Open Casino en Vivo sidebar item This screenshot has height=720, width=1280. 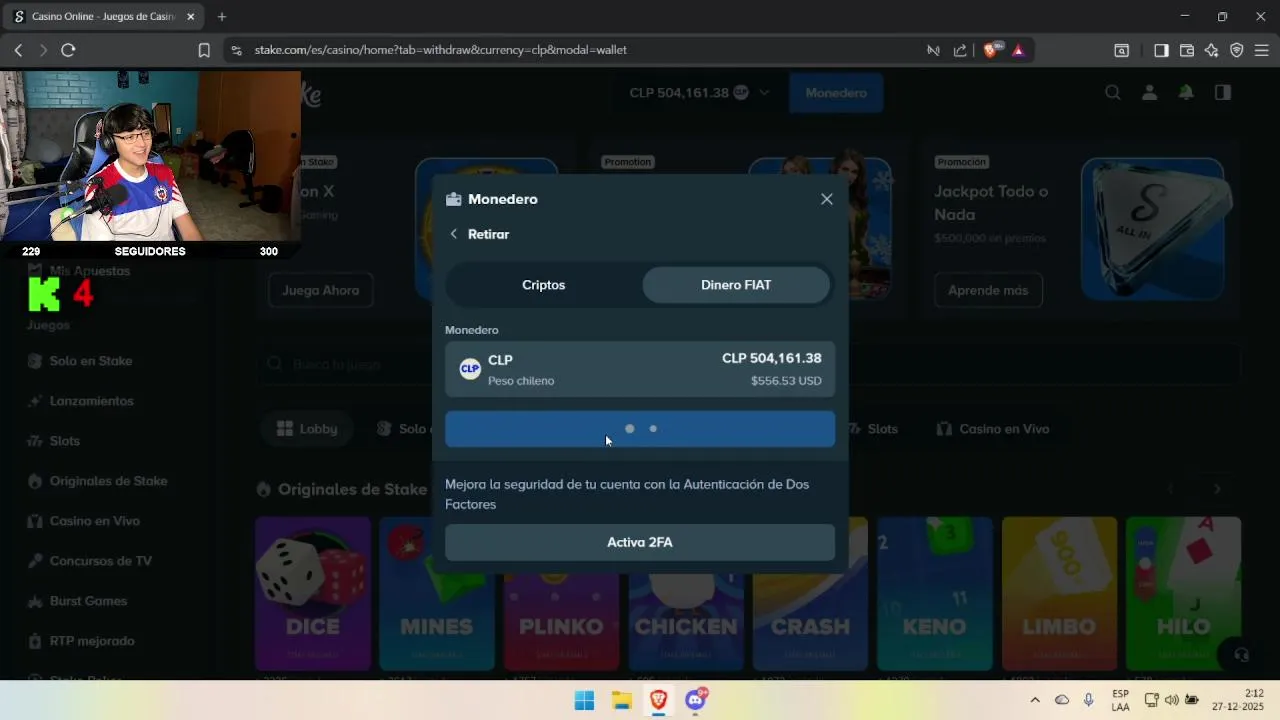(94, 521)
